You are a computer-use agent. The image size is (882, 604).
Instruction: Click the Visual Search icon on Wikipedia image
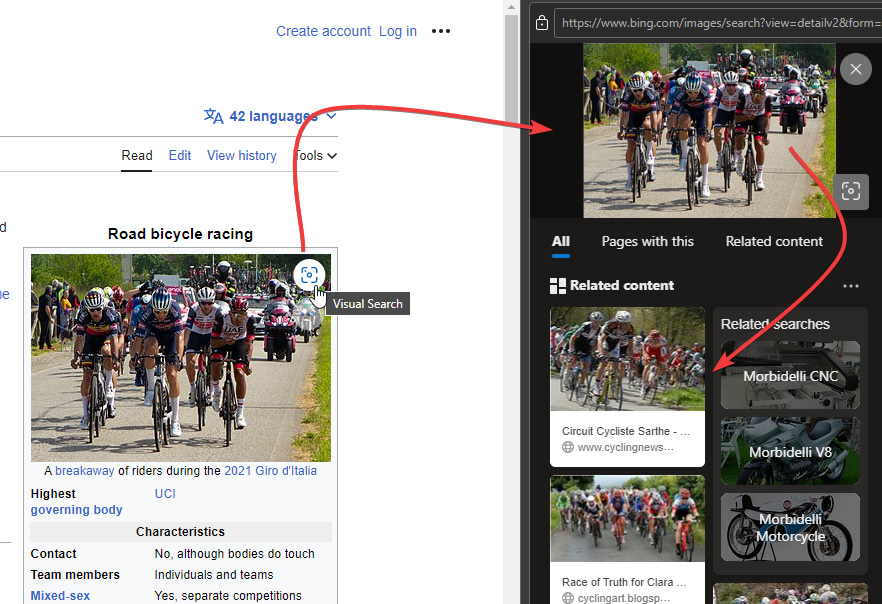tap(309, 274)
